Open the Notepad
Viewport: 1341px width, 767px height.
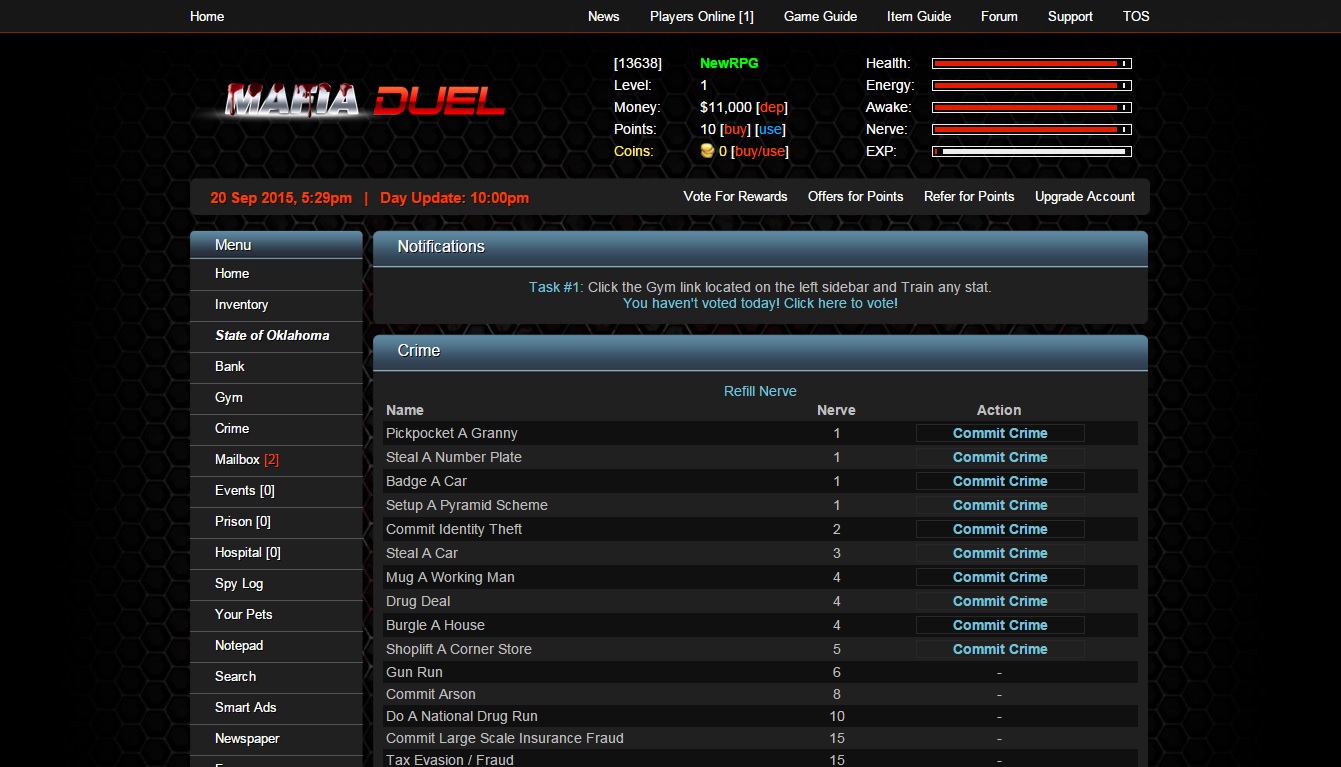click(276, 646)
